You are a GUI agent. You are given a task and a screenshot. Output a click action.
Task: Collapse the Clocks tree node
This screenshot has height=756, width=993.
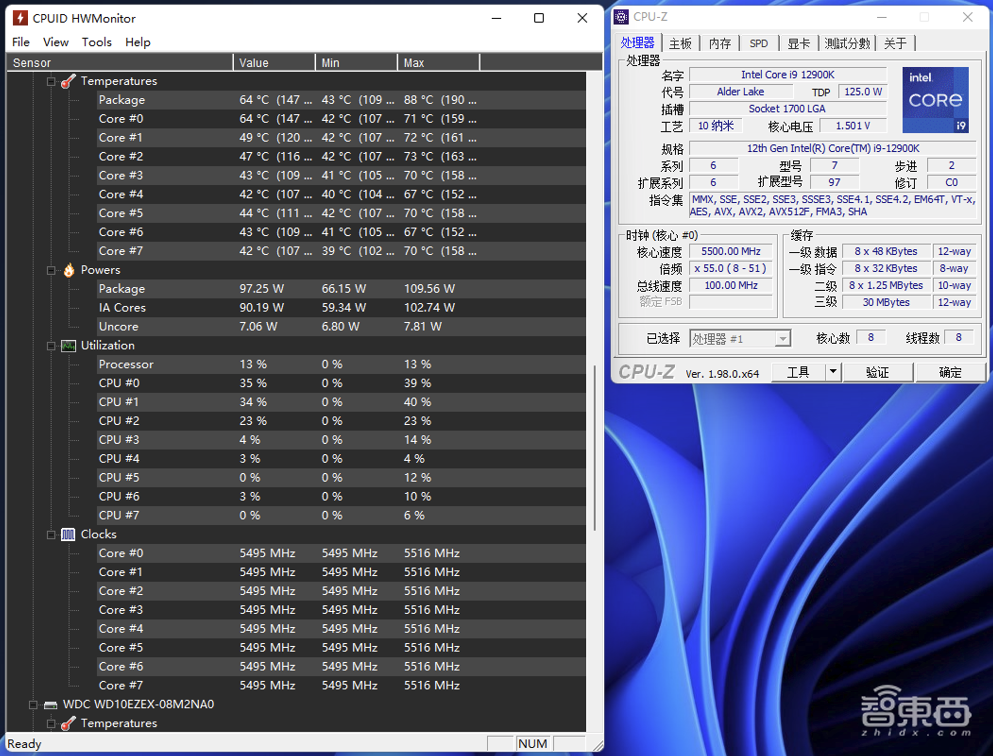pos(51,535)
